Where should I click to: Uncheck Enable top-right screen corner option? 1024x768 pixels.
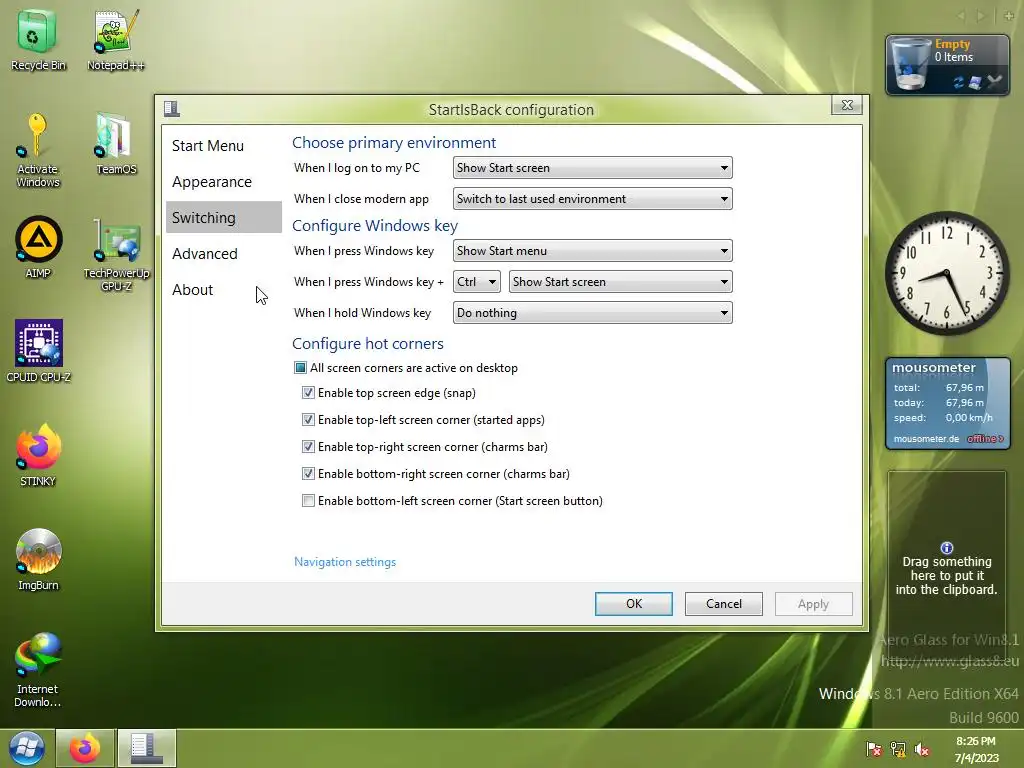coord(308,447)
